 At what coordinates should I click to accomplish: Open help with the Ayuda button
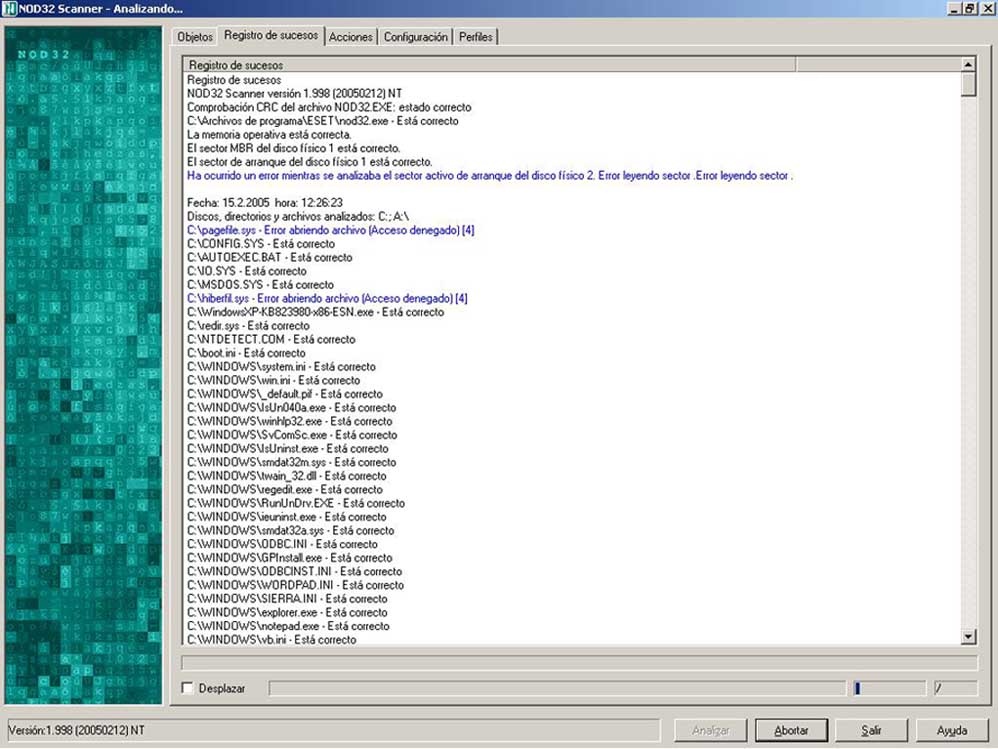pyautogui.click(x=952, y=730)
